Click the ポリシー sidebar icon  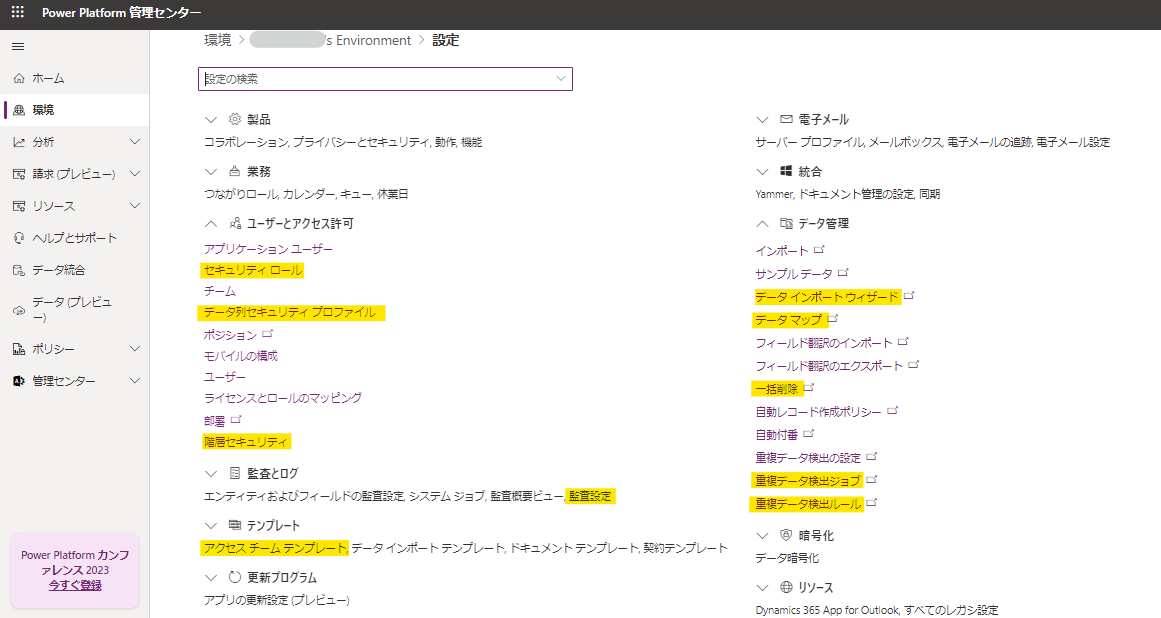pyautogui.click(x=19, y=349)
